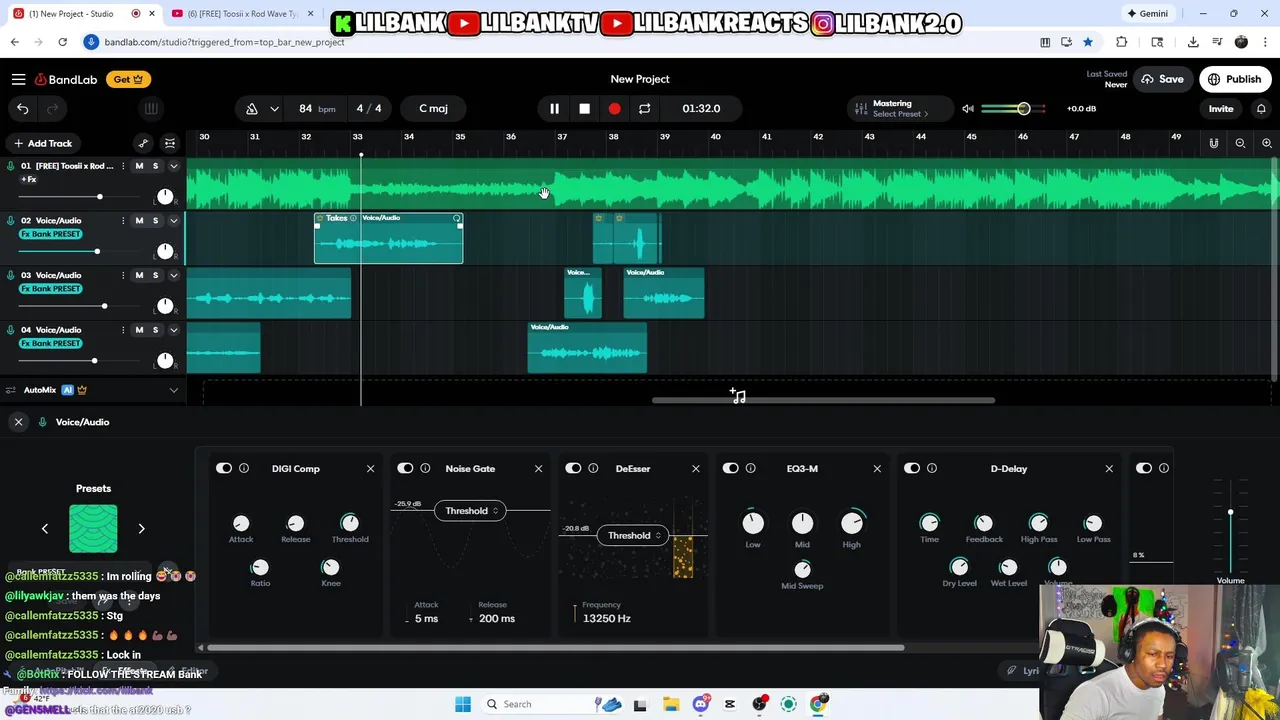Screen dimensions: 1280x720
Task: Disable the DIGI Comp effect
Action: (x=224, y=468)
